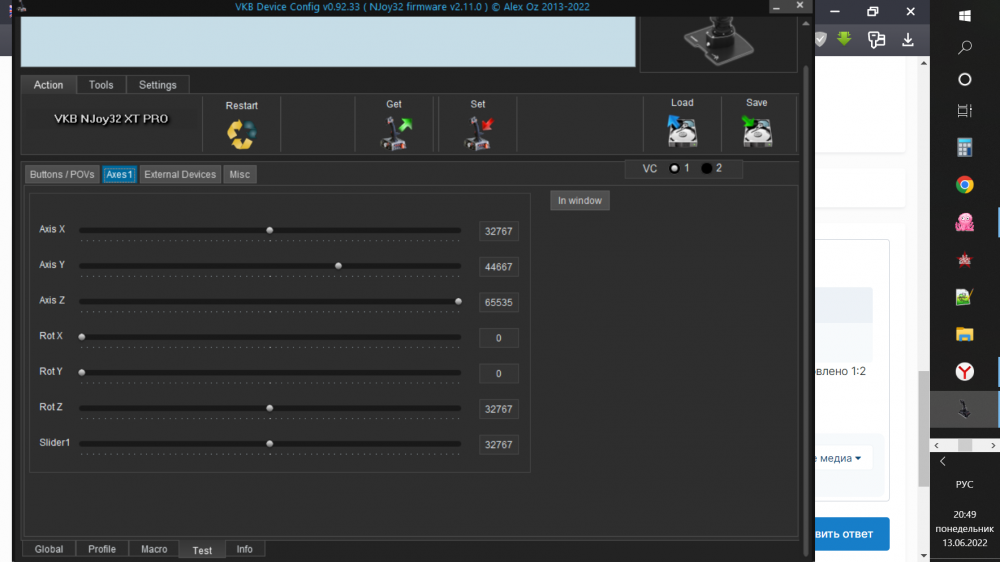
Task: Click the Axis Y slider handle
Action: point(339,266)
